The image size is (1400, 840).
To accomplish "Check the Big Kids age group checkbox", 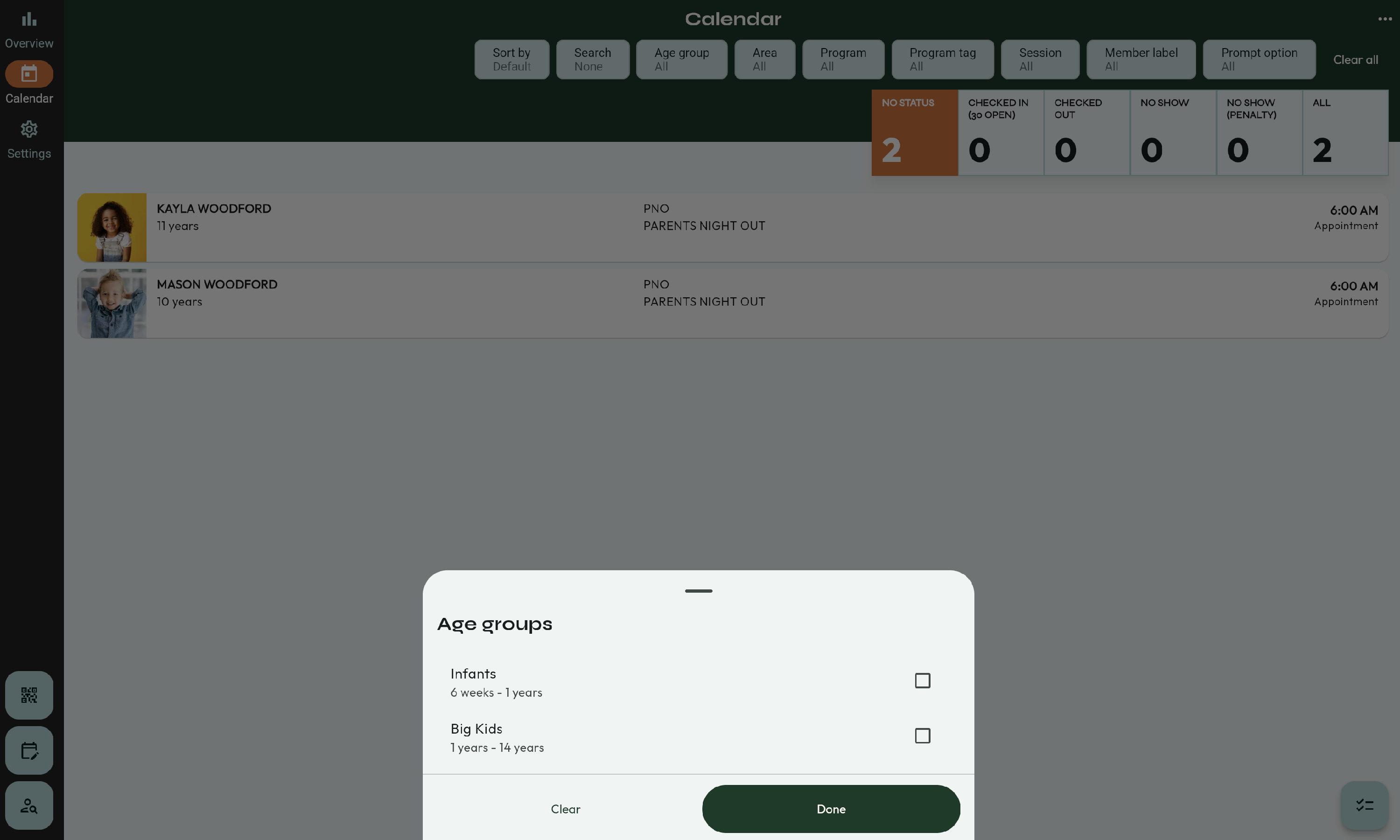I will (922, 736).
